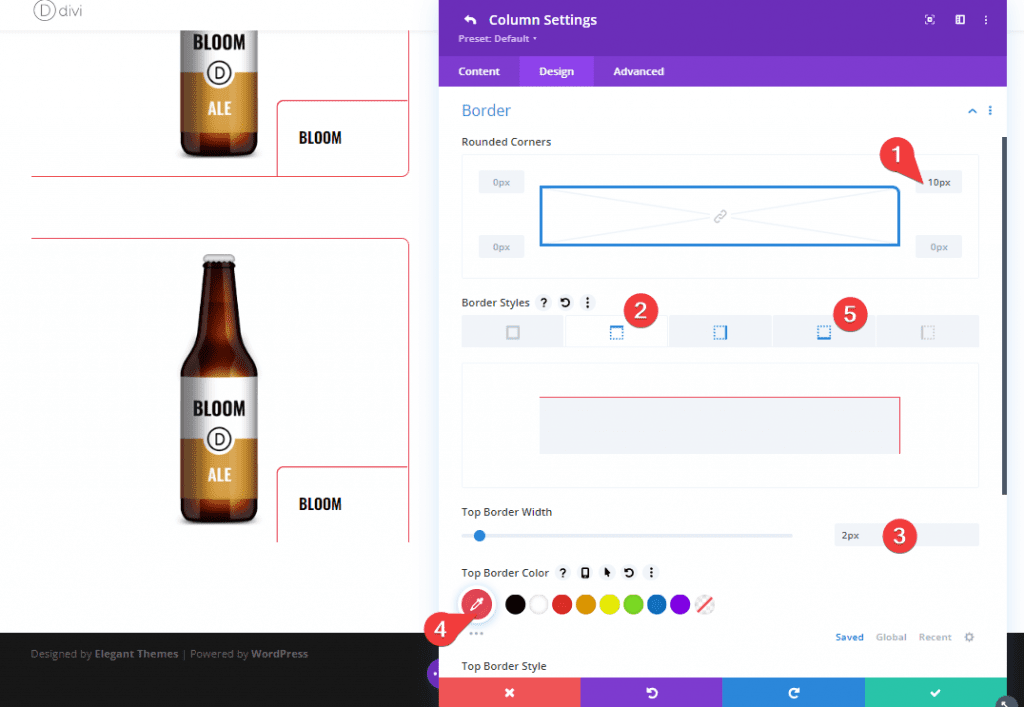Pick the red color swatch
The width and height of the screenshot is (1024, 707).
(562, 605)
